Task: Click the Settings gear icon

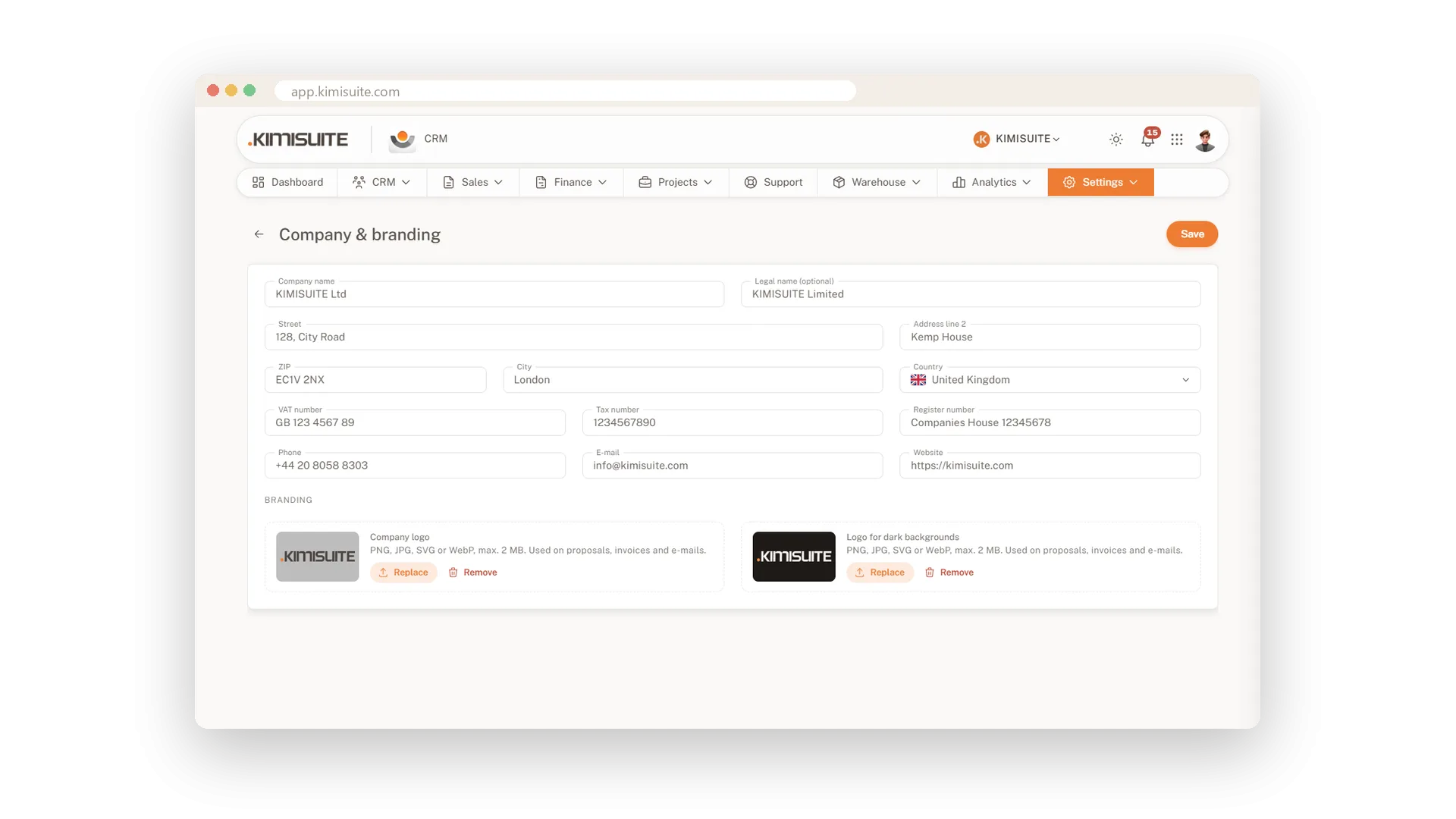Action: pyautogui.click(x=1069, y=182)
